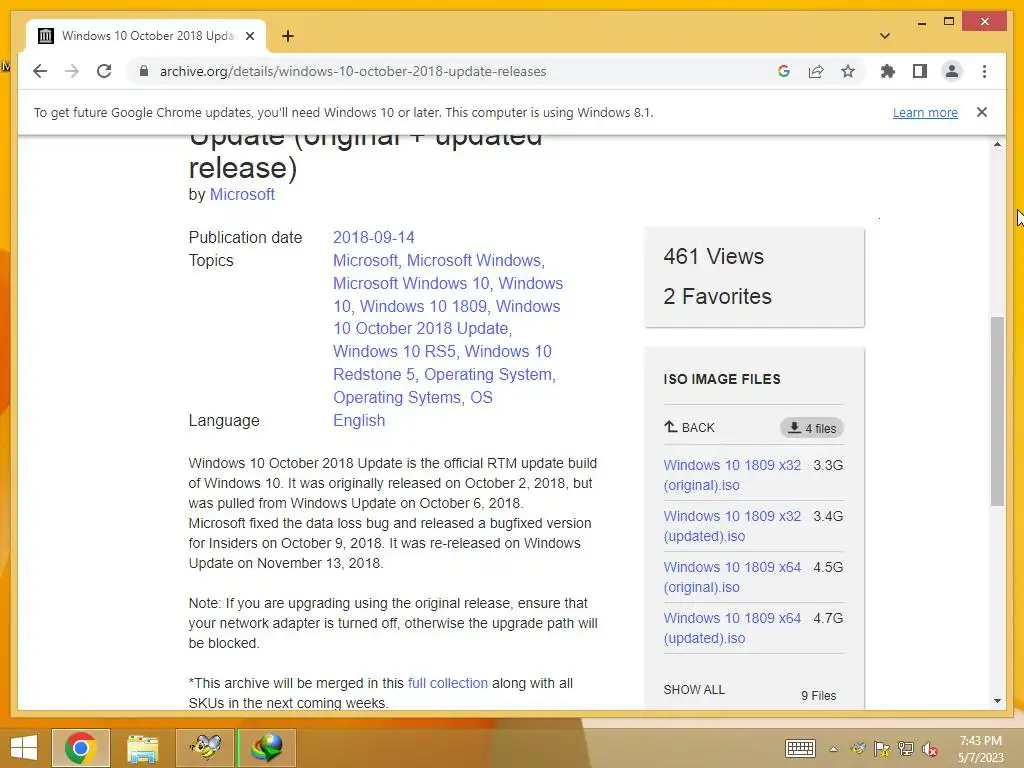Screen dimensions: 1024x768
Task: Open the Chrome extensions puzzle icon
Action: [888, 71]
